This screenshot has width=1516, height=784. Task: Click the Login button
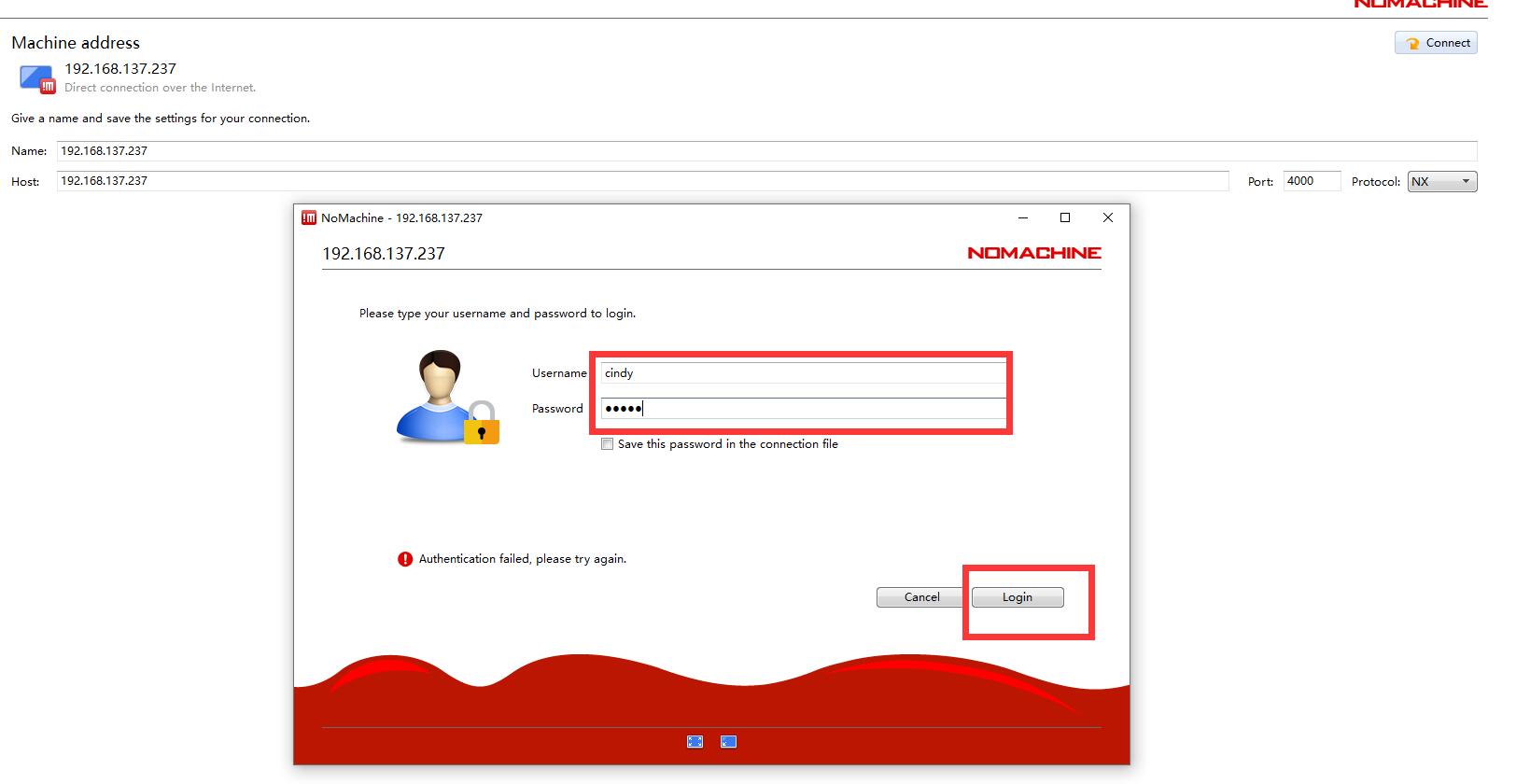pos(1018,597)
